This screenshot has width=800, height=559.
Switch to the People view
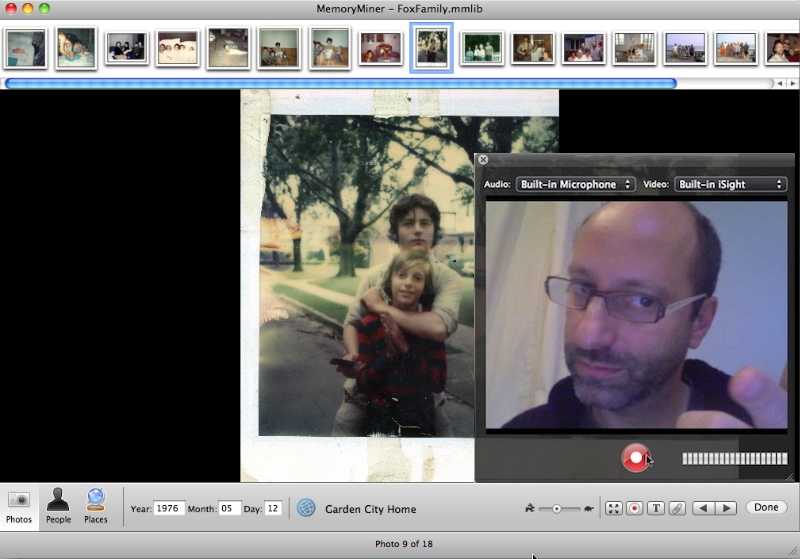(58, 507)
